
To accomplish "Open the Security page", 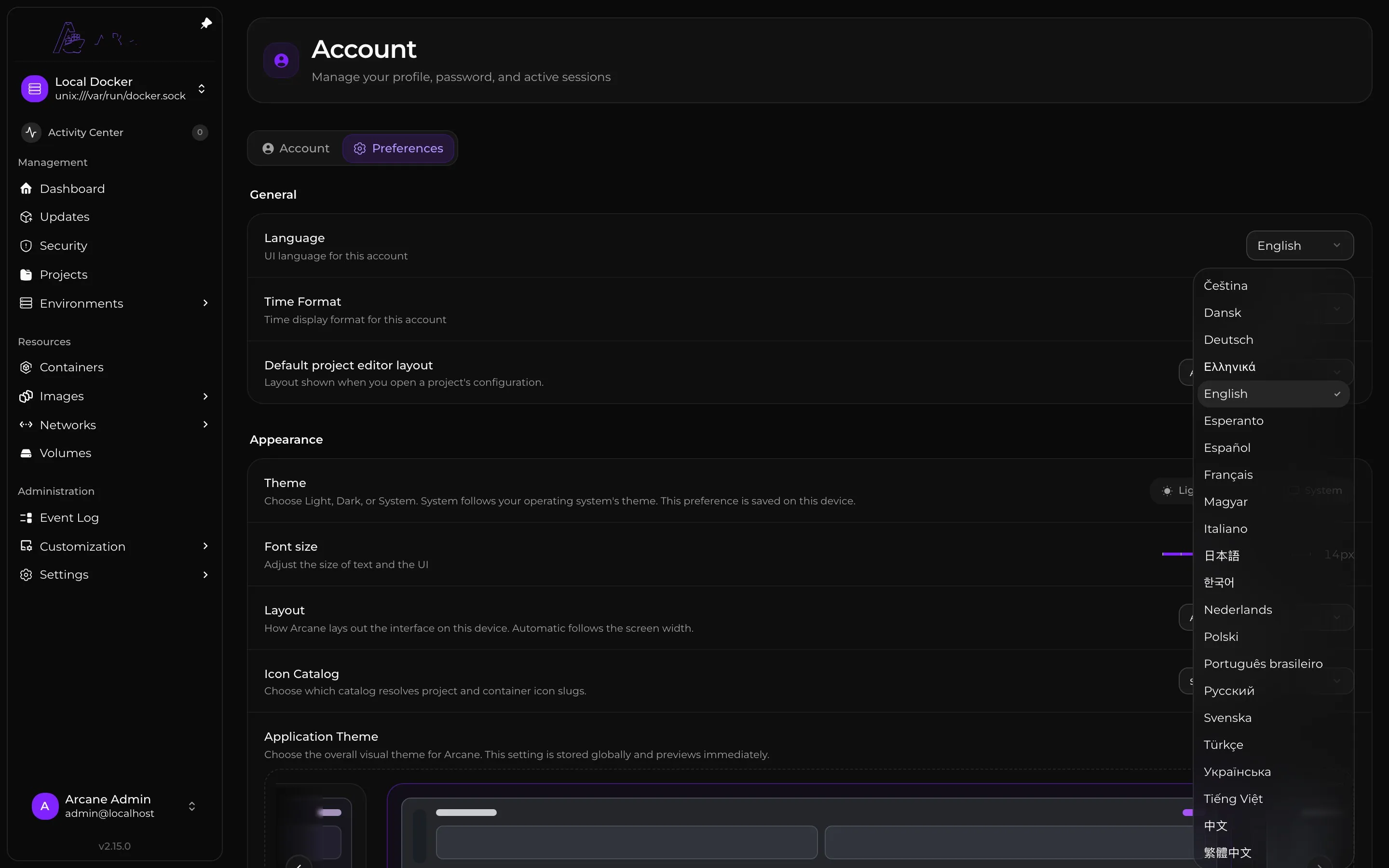I will click(x=114, y=246).
